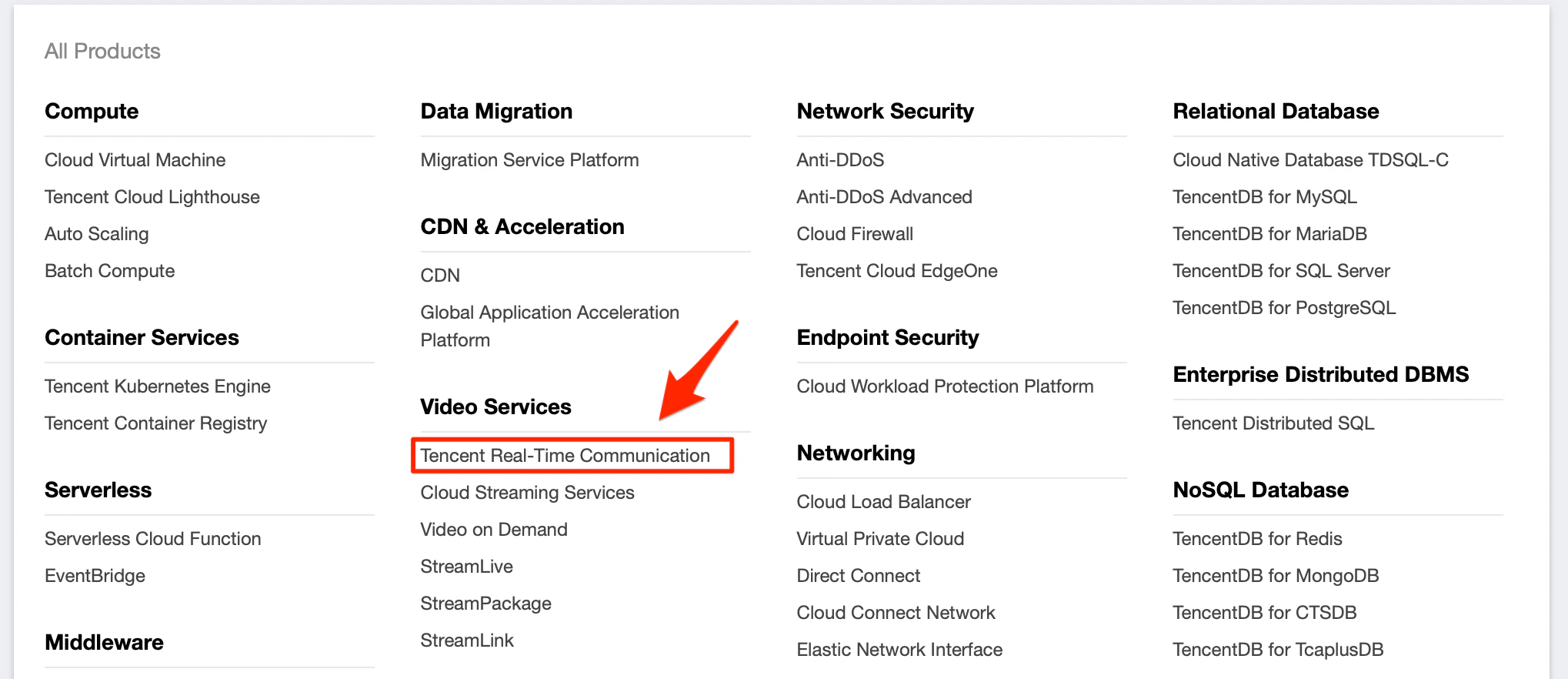
Task: Select TencentDB for MySQL
Action: point(1265,197)
